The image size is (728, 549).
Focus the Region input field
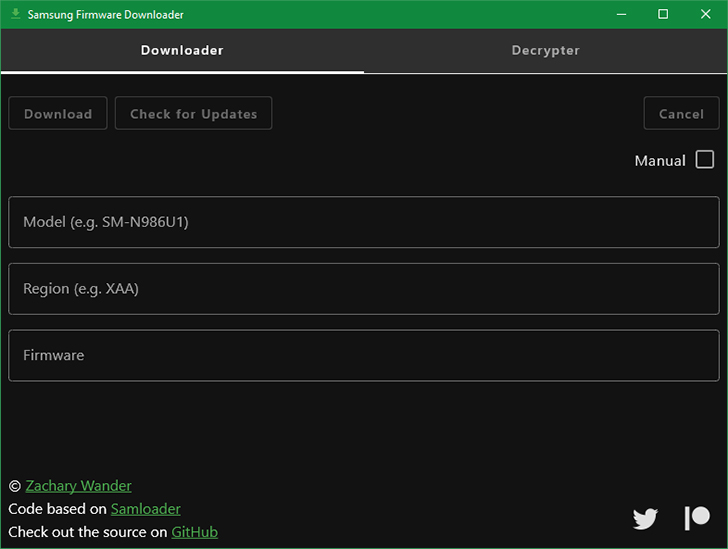click(364, 289)
